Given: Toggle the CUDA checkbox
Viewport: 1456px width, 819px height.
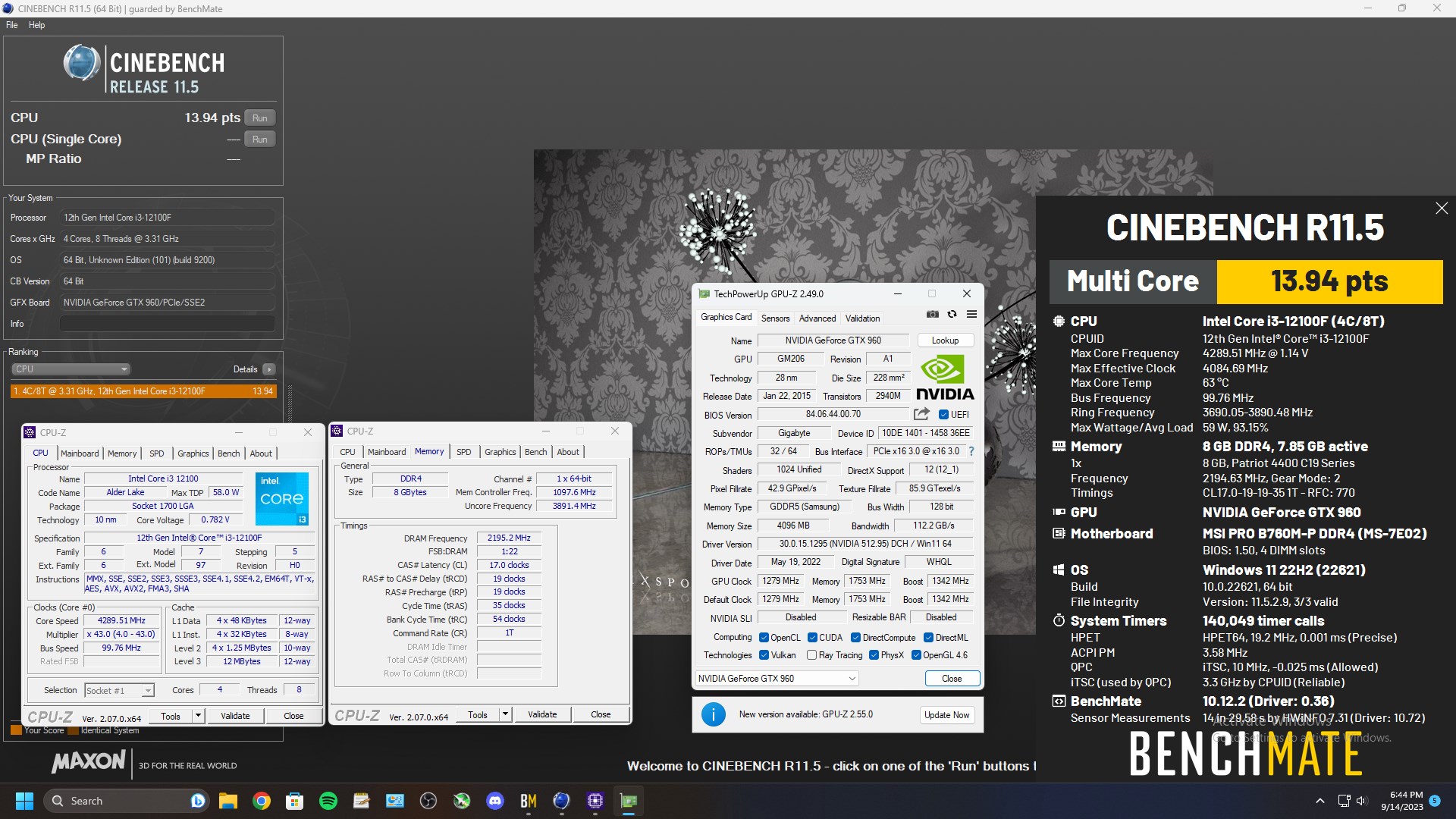Looking at the screenshot, I should coord(812,638).
